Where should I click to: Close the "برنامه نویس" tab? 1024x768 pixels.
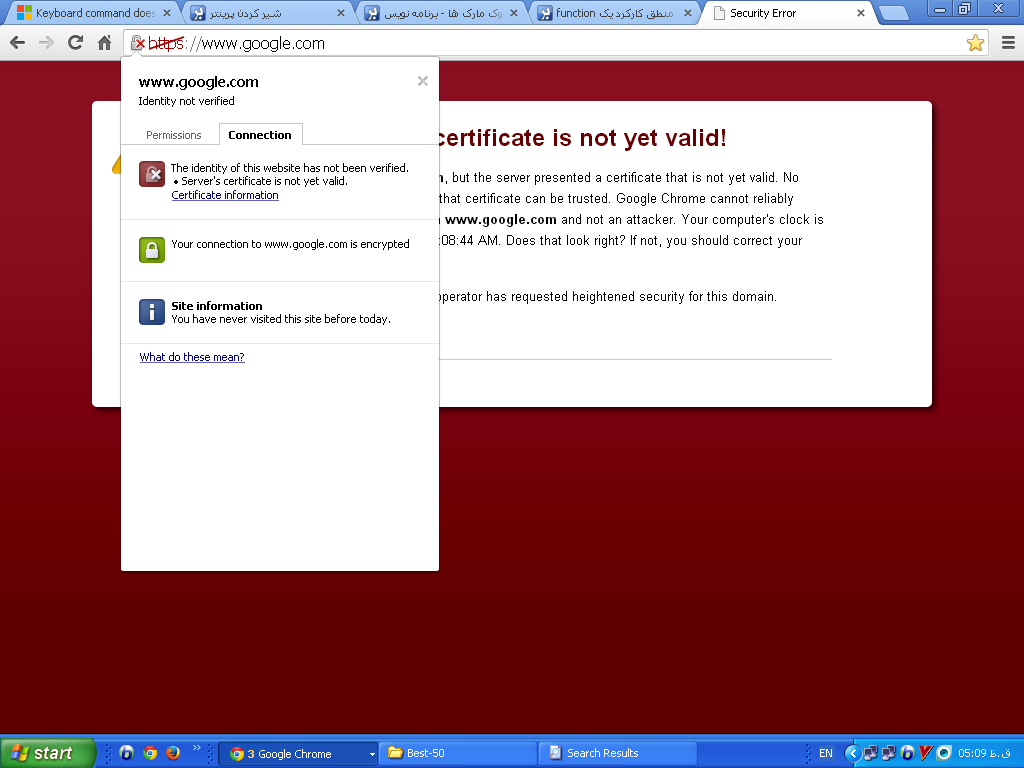point(514,13)
